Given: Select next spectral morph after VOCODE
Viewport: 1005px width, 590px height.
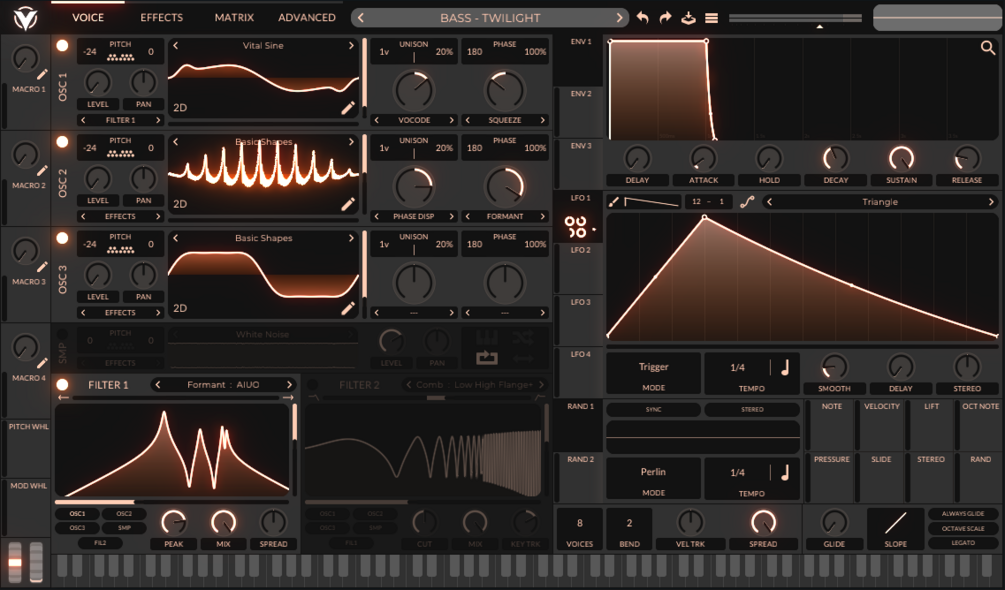Looking at the screenshot, I should click(451, 120).
